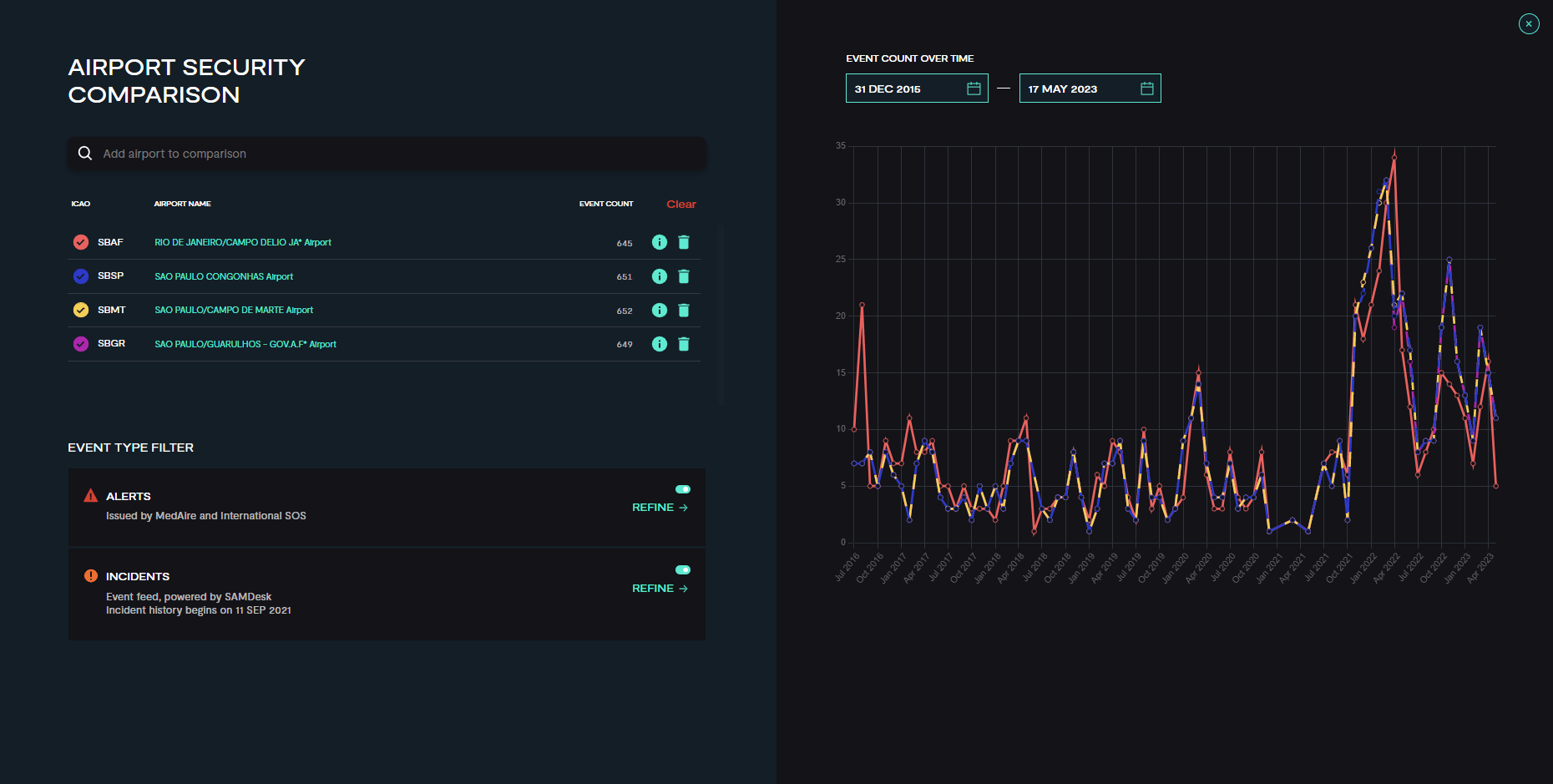Disable the Incidents event filter switch

(x=683, y=569)
